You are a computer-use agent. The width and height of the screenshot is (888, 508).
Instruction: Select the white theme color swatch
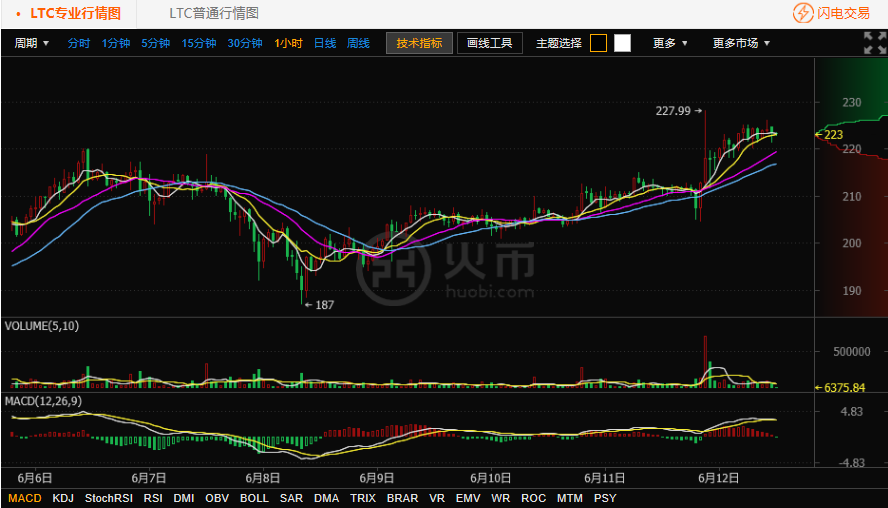pos(622,43)
